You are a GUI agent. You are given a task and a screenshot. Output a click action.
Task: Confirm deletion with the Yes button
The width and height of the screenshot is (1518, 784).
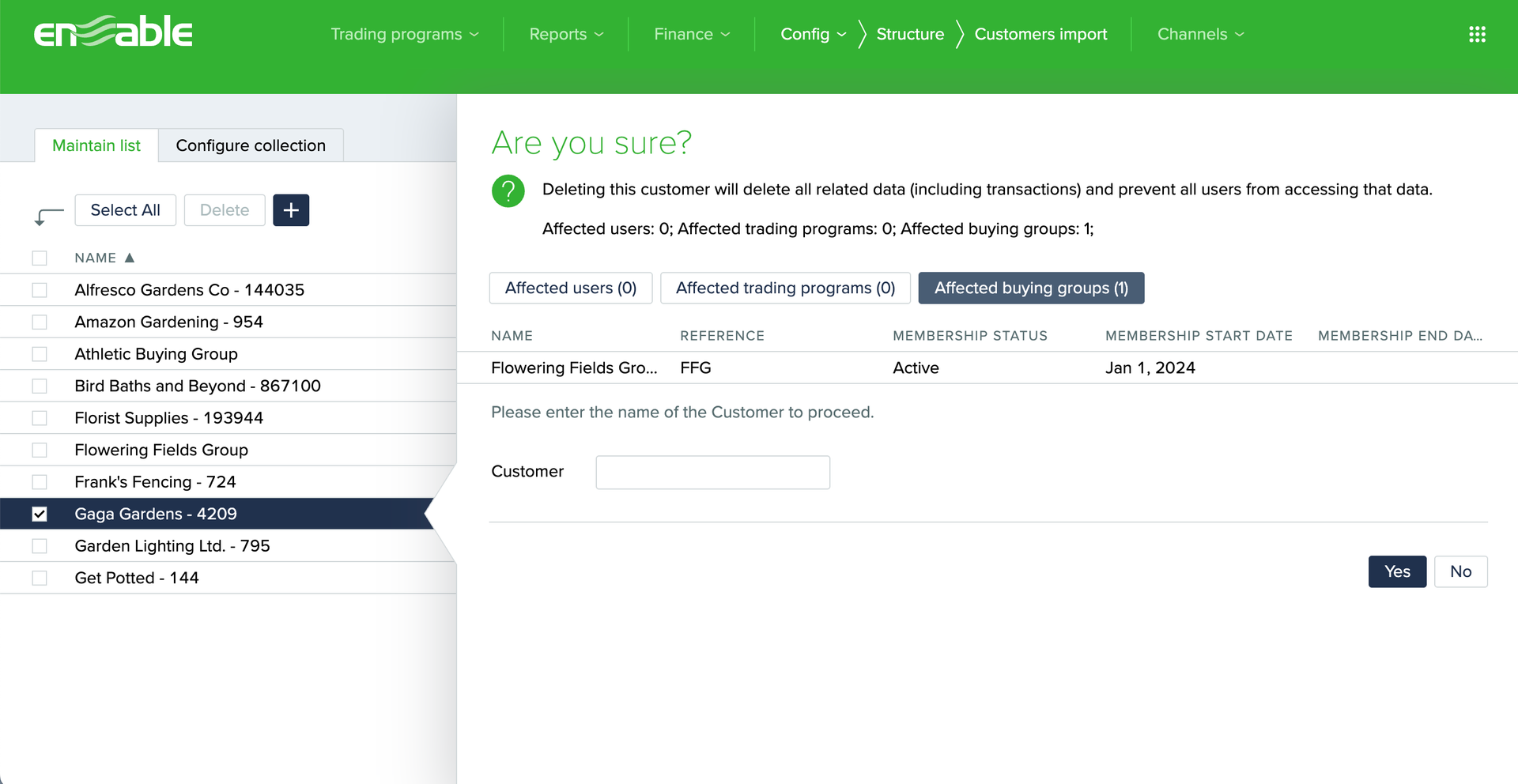point(1396,571)
